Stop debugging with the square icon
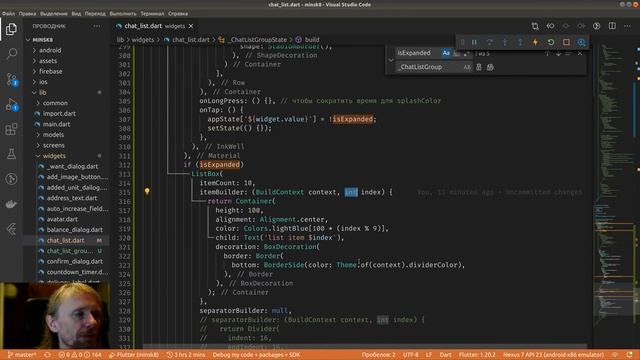 click(x=566, y=42)
